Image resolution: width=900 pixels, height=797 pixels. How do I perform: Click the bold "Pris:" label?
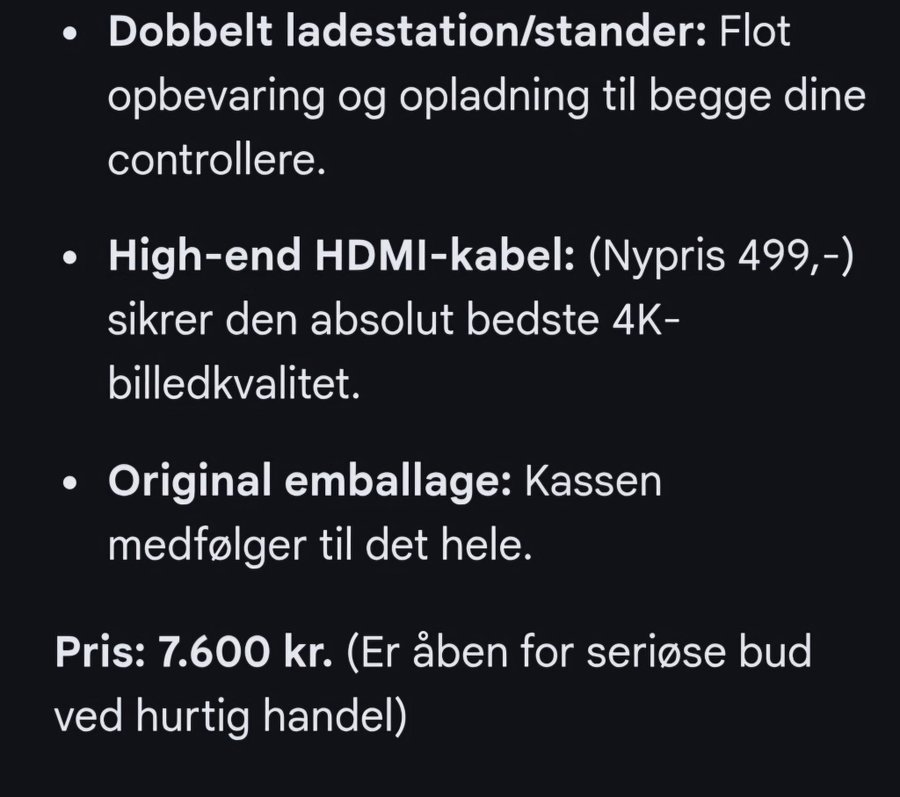101,654
